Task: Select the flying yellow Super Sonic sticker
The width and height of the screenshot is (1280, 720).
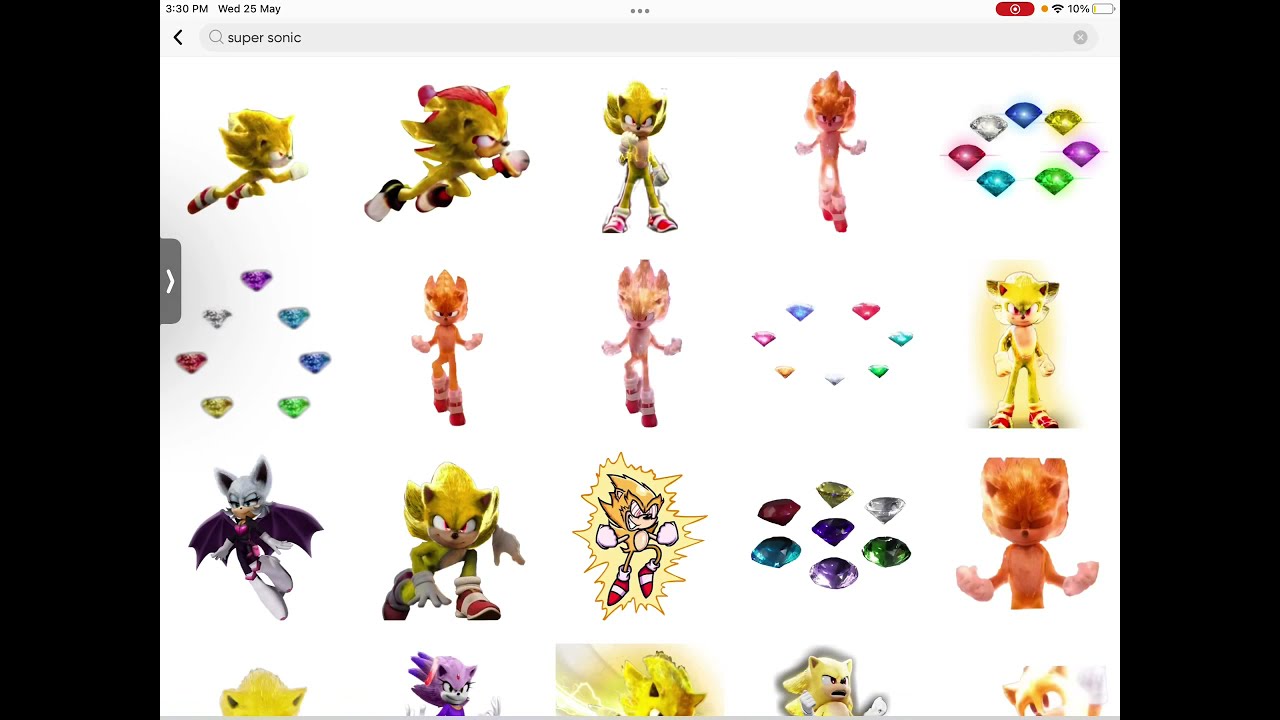Action: tap(250, 160)
